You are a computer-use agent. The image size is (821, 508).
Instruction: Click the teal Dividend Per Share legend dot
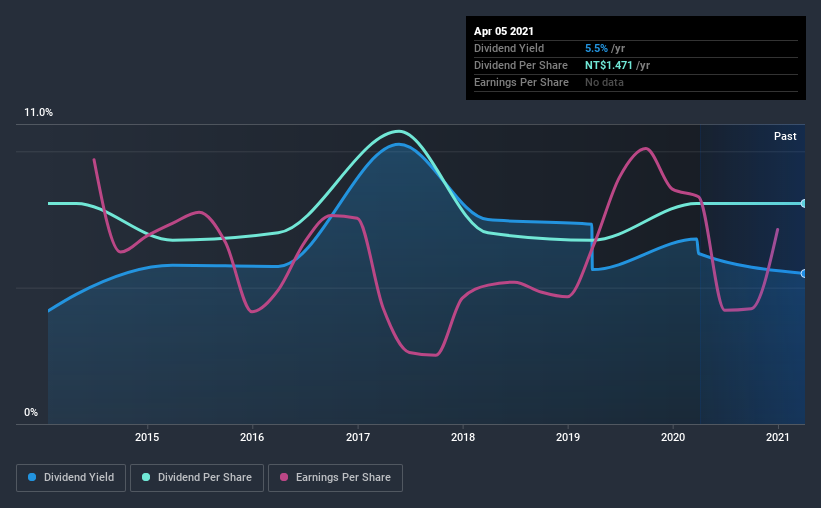(146, 477)
